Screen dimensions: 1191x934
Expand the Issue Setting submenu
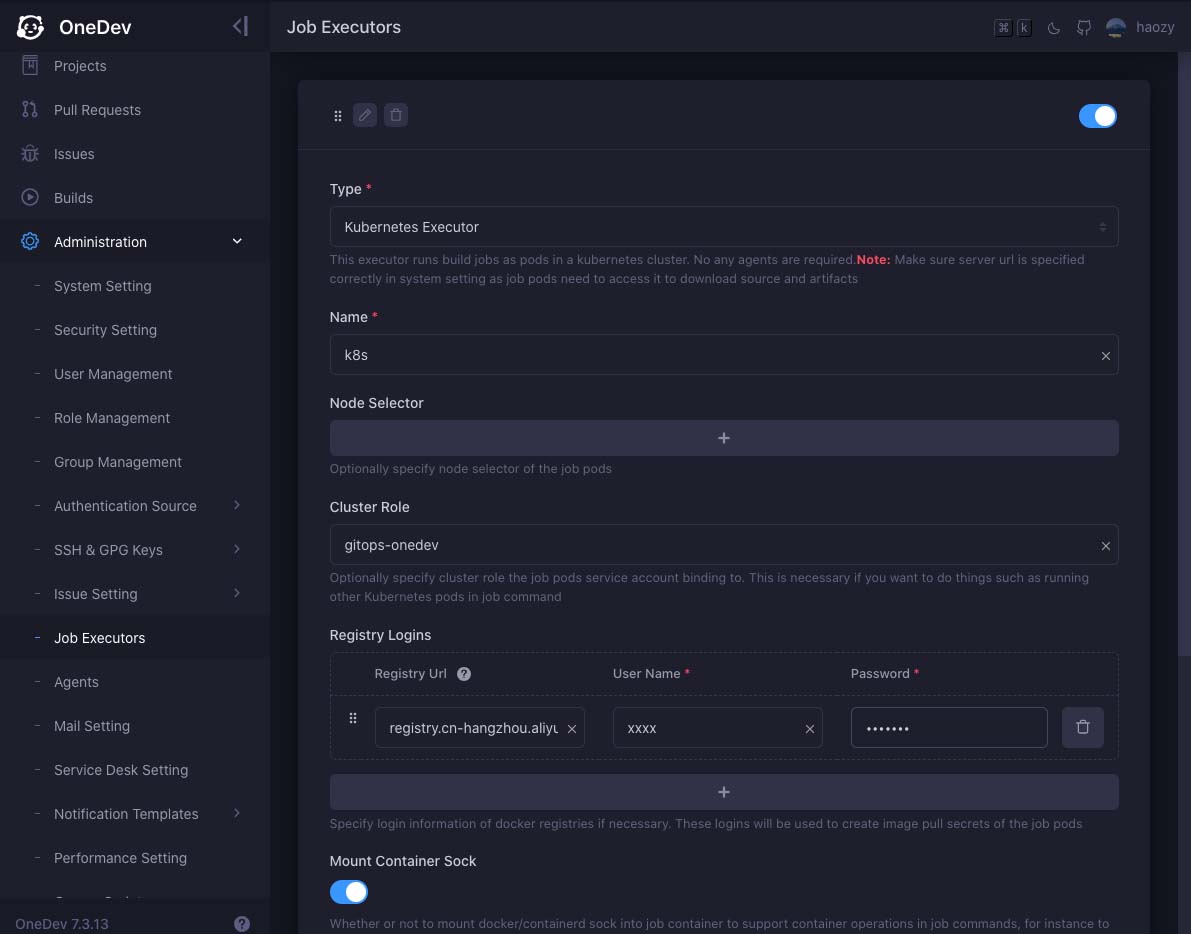237,593
